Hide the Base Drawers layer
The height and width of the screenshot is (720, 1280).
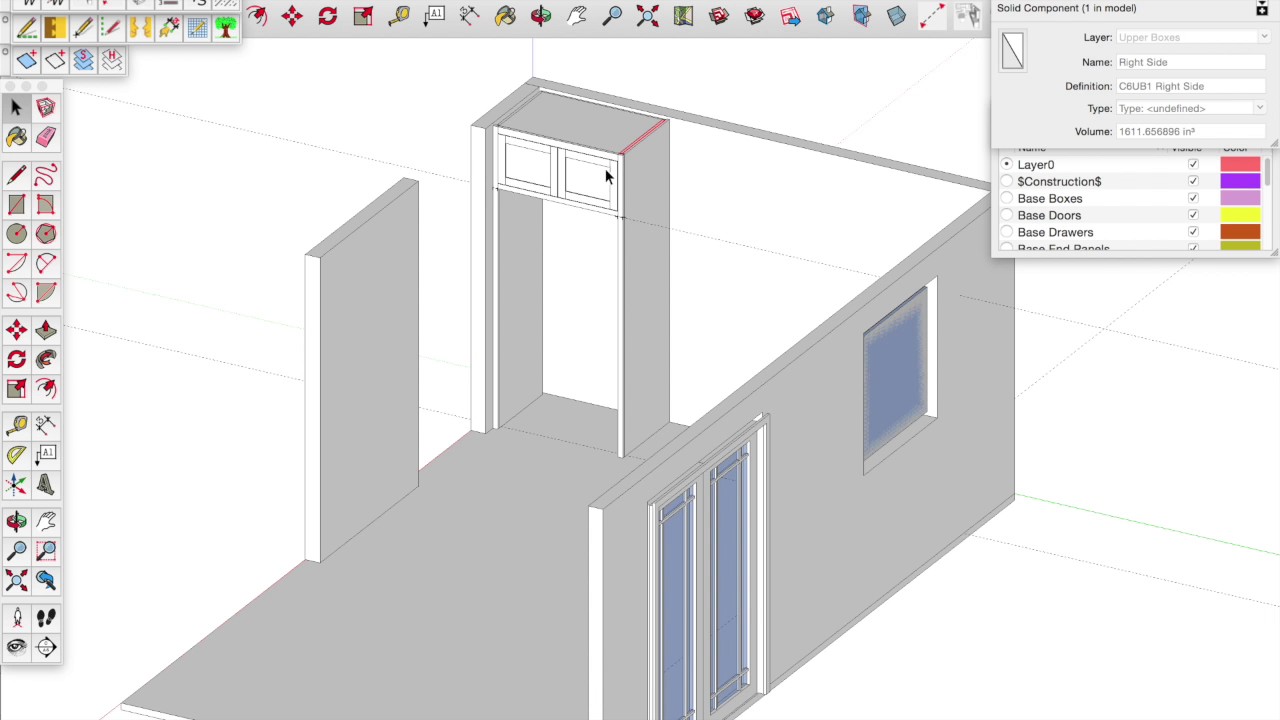(1193, 232)
